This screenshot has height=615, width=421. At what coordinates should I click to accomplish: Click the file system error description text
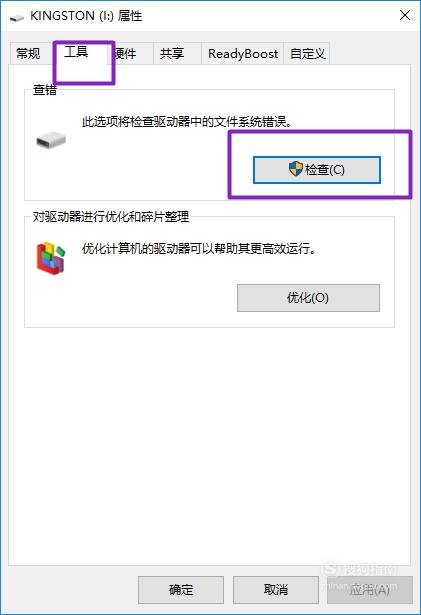[188, 122]
